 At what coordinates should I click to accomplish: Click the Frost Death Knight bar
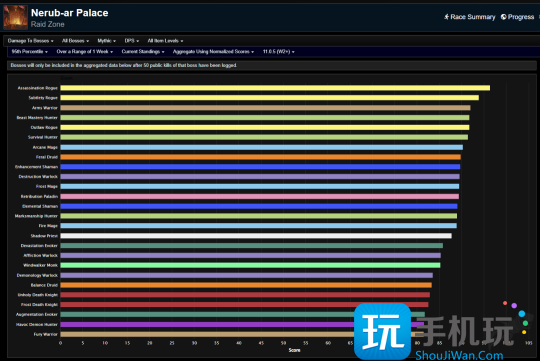[245, 305]
